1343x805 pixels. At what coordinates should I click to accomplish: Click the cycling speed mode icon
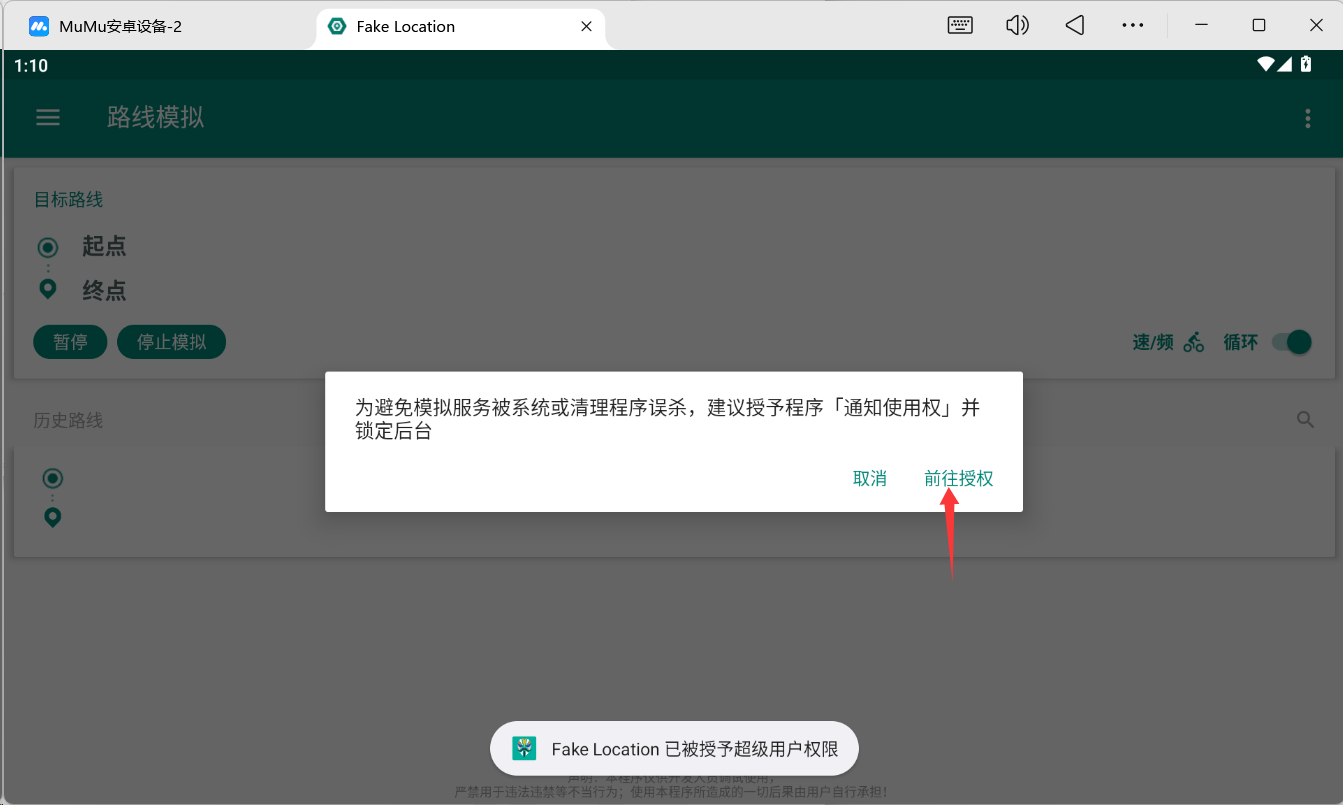pyautogui.click(x=1193, y=343)
